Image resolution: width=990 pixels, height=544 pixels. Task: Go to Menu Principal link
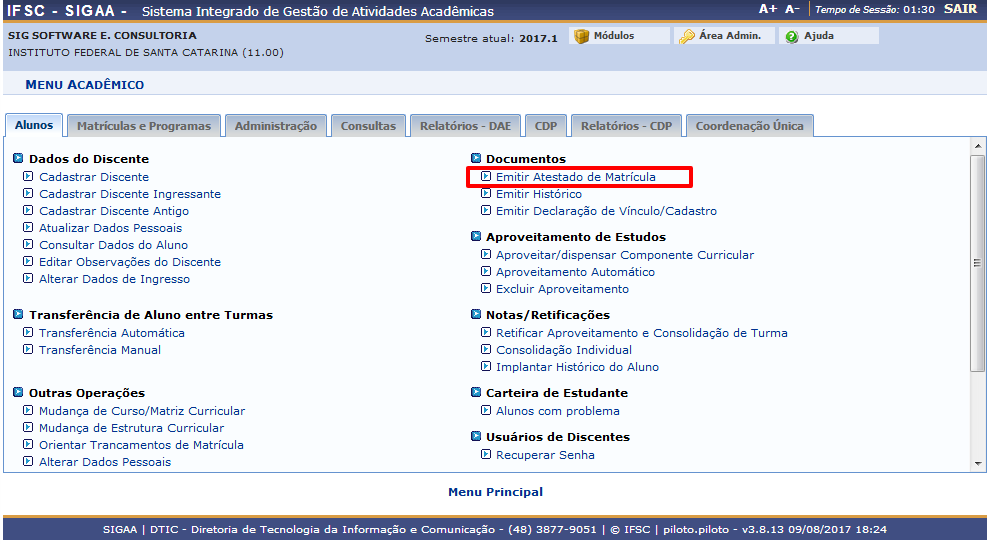point(495,492)
